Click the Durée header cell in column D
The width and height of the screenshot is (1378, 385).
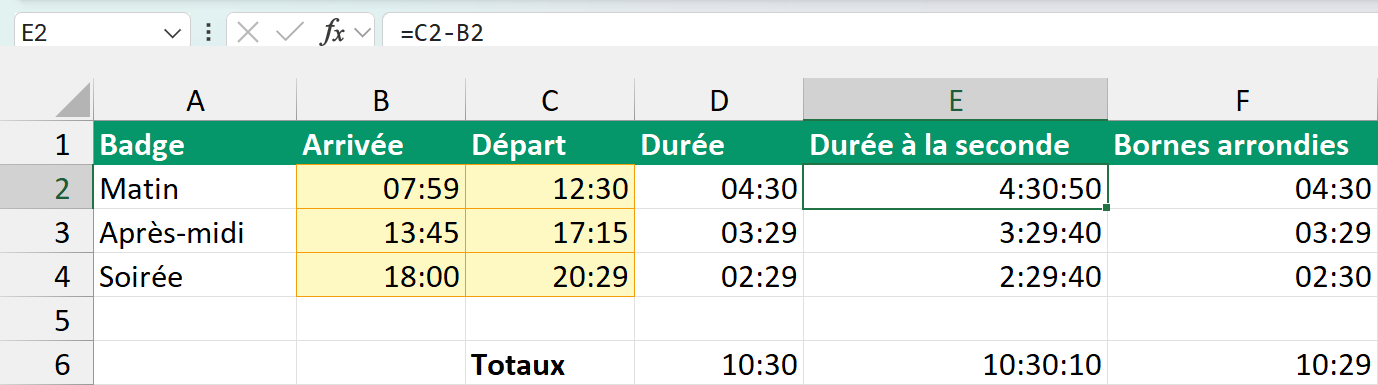point(719,144)
